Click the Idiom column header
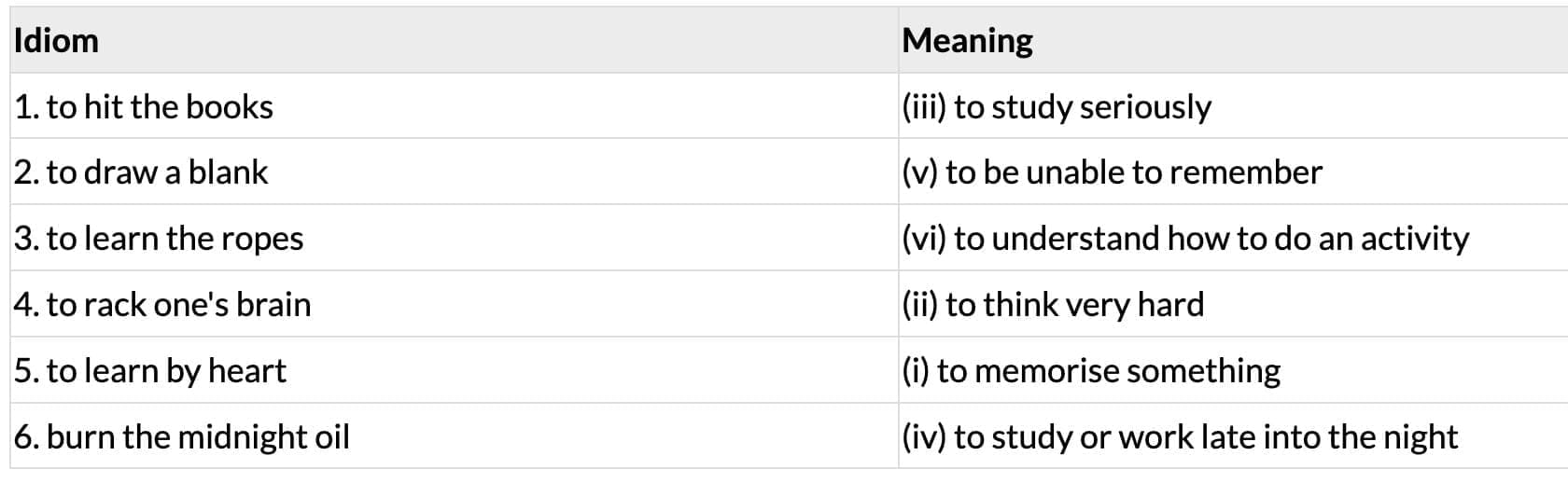Screen dimensions: 1568x483 56,41
